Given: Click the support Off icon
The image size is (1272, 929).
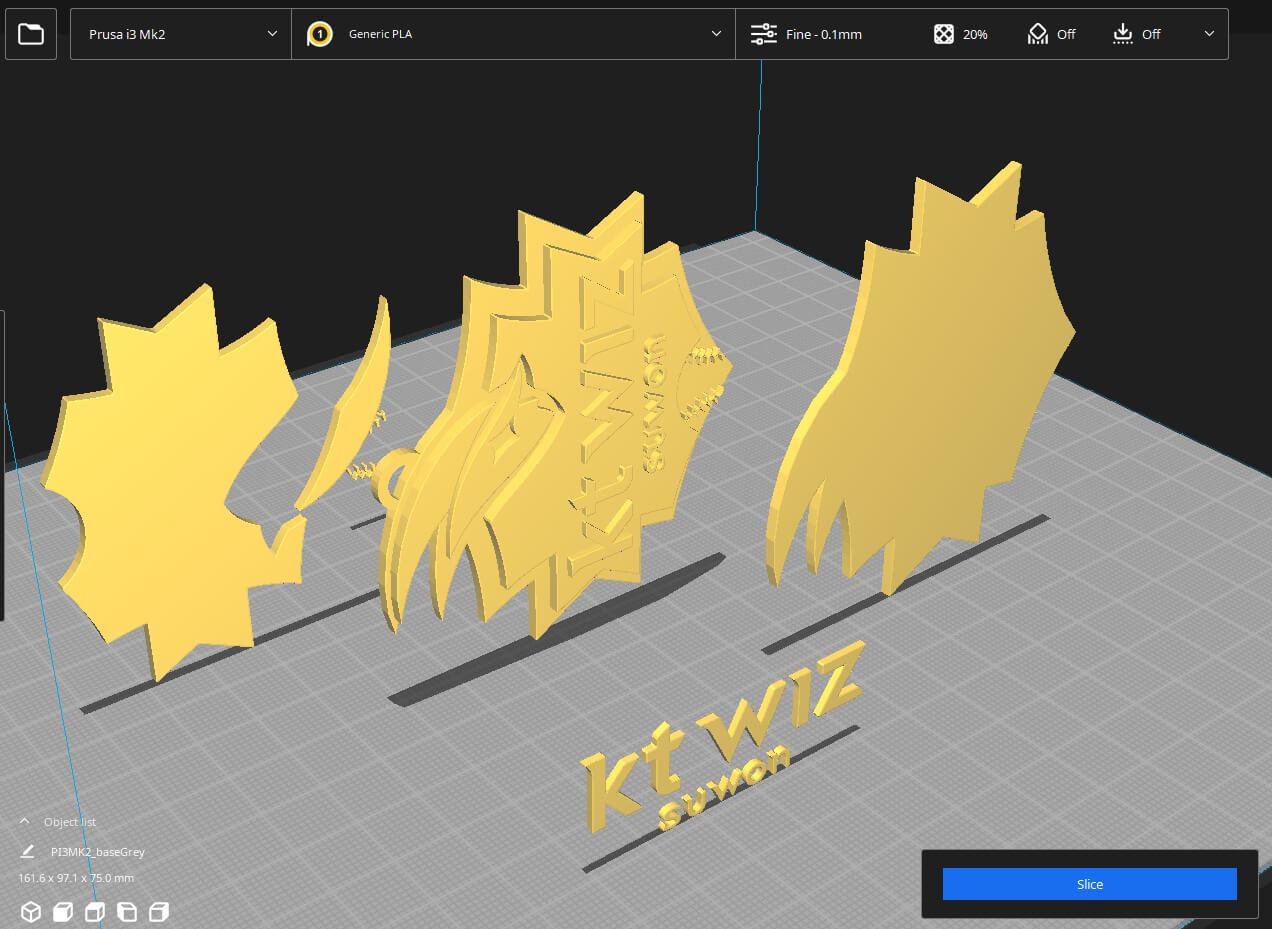Looking at the screenshot, I should pyautogui.click(x=1037, y=34).
